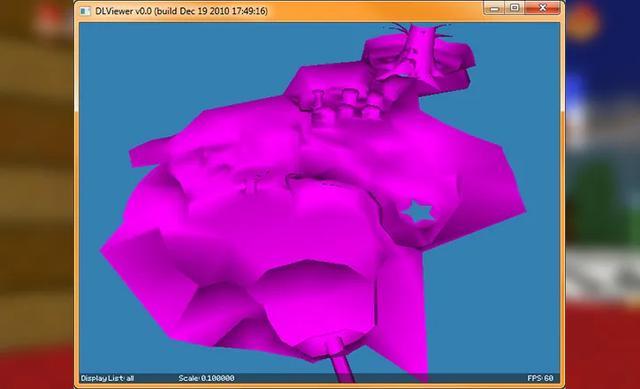Click the 'FPS: 60' counter

coord(540,378)
